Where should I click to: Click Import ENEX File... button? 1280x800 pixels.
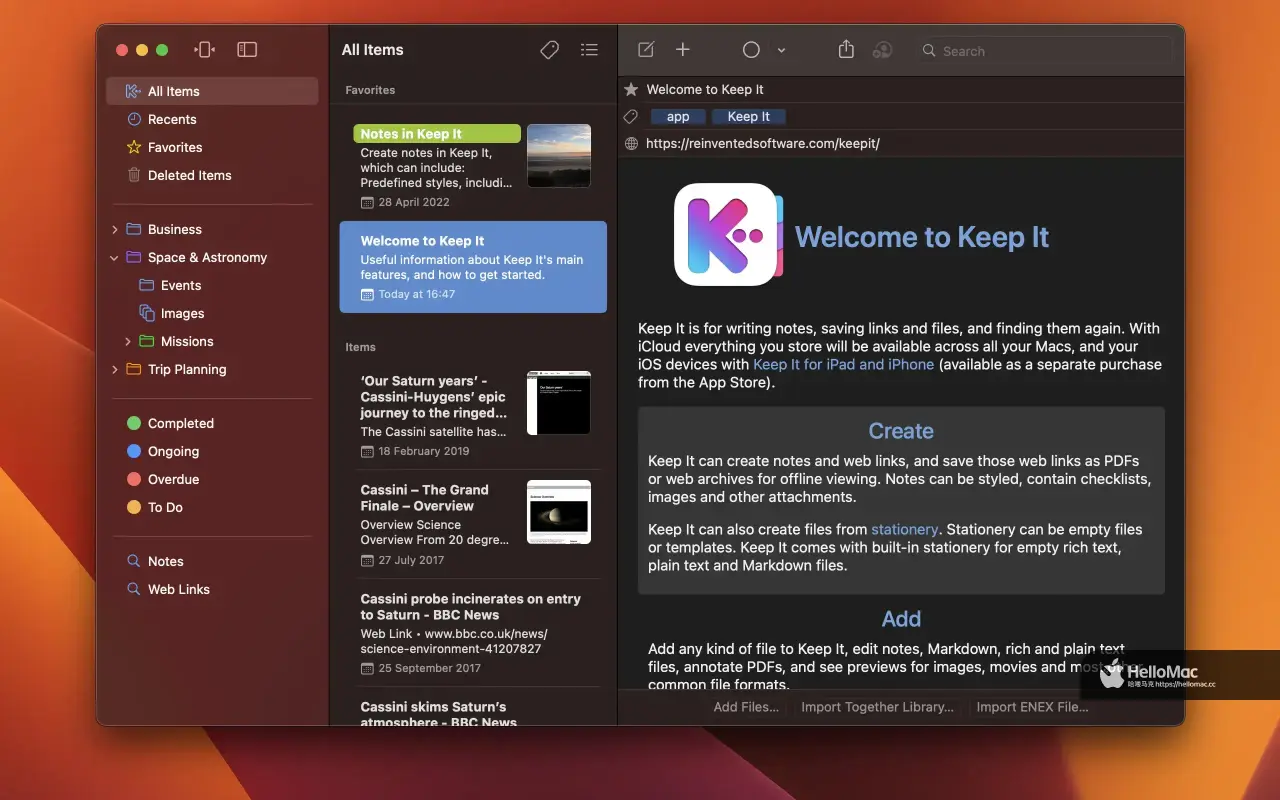(x=1033, y=707)
